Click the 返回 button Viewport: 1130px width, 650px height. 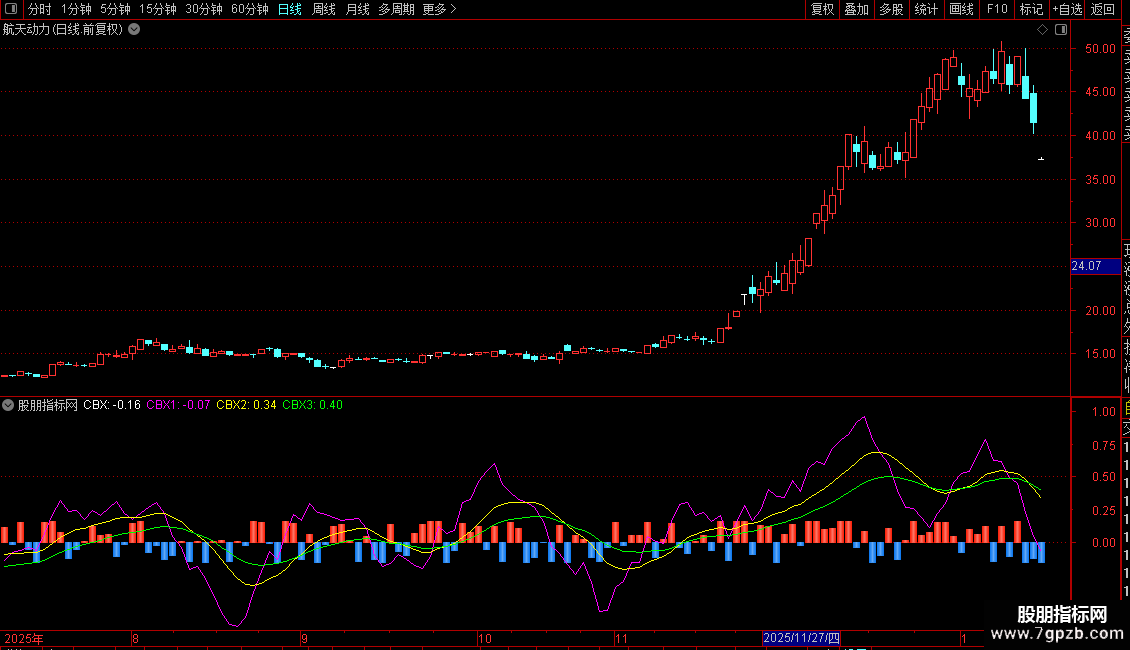click(1103, 9)
